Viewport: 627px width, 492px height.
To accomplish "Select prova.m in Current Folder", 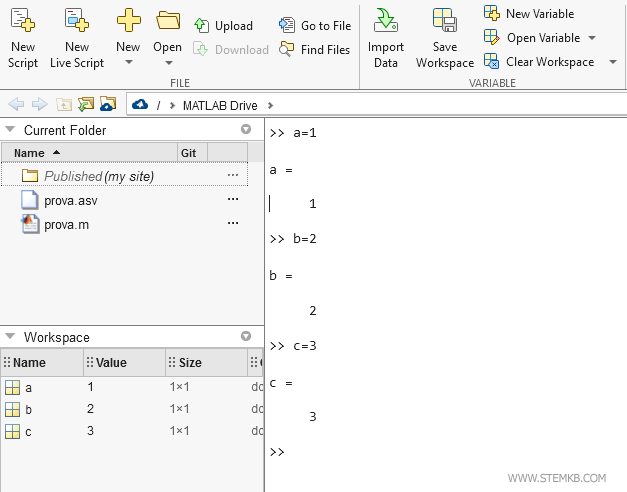I will [x=66, y=224].
